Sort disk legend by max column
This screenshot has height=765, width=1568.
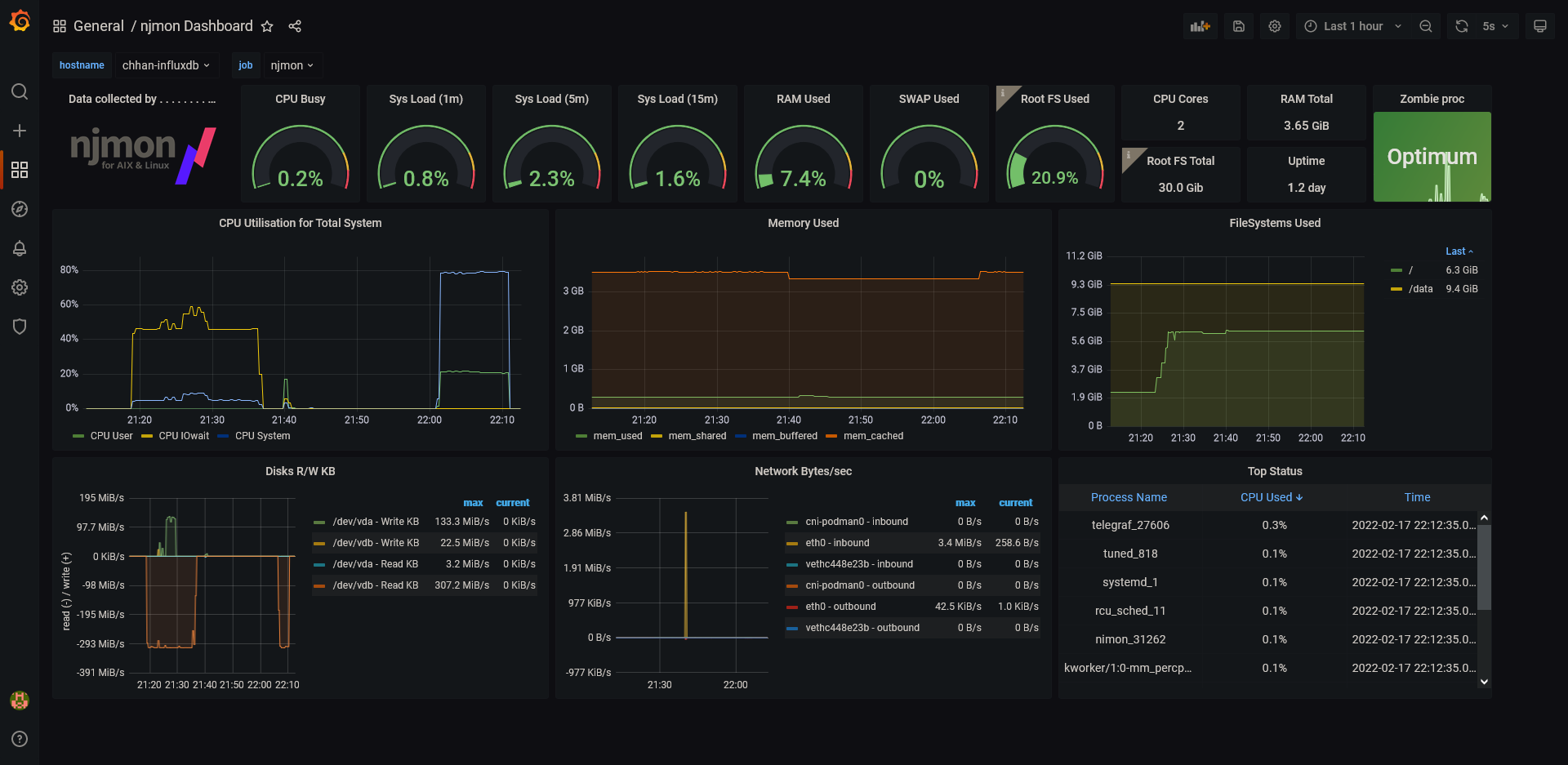pyautogui.click(x=473, y=503)
